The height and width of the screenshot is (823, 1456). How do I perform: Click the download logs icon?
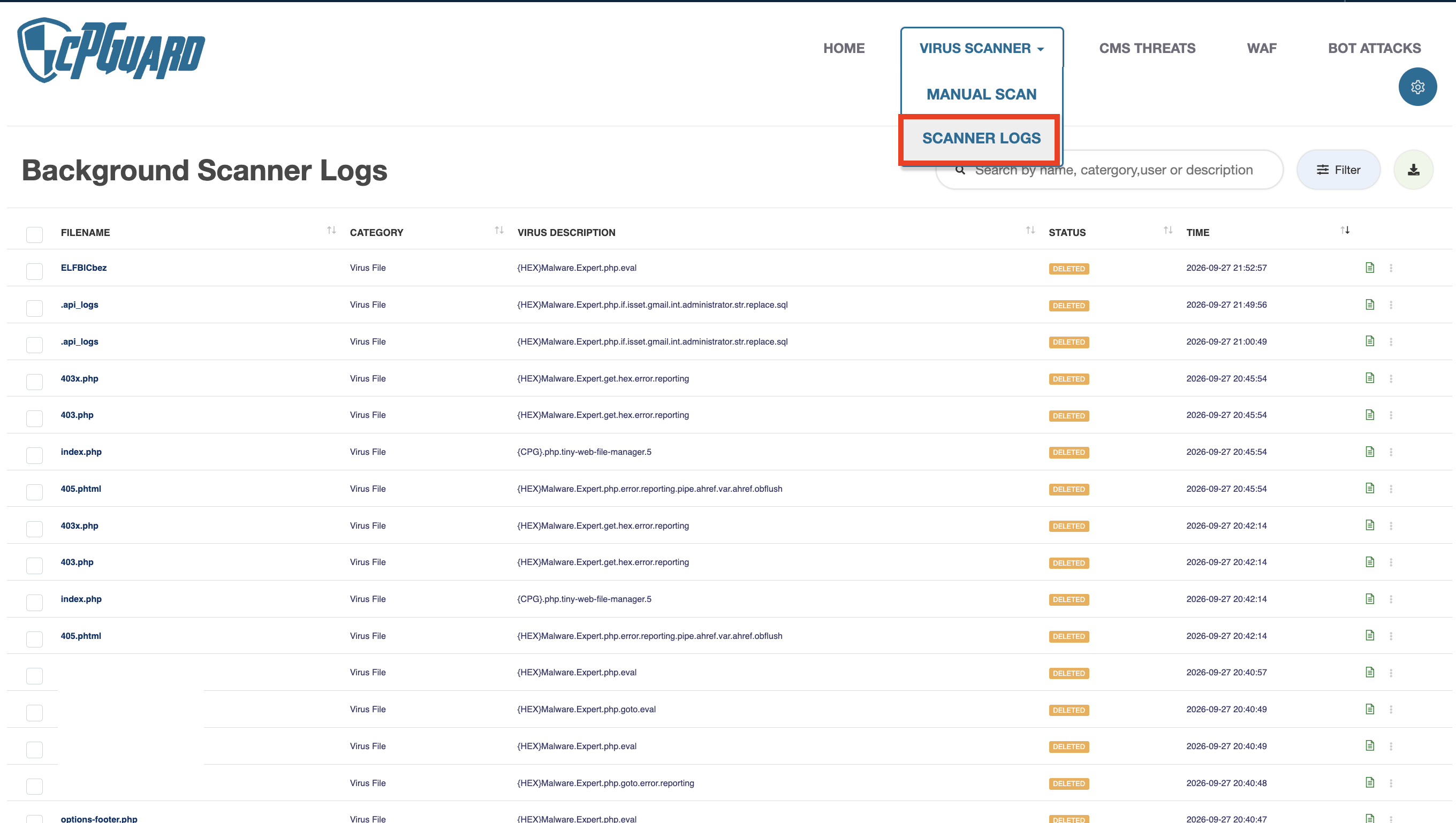(x=1413, y=170)
